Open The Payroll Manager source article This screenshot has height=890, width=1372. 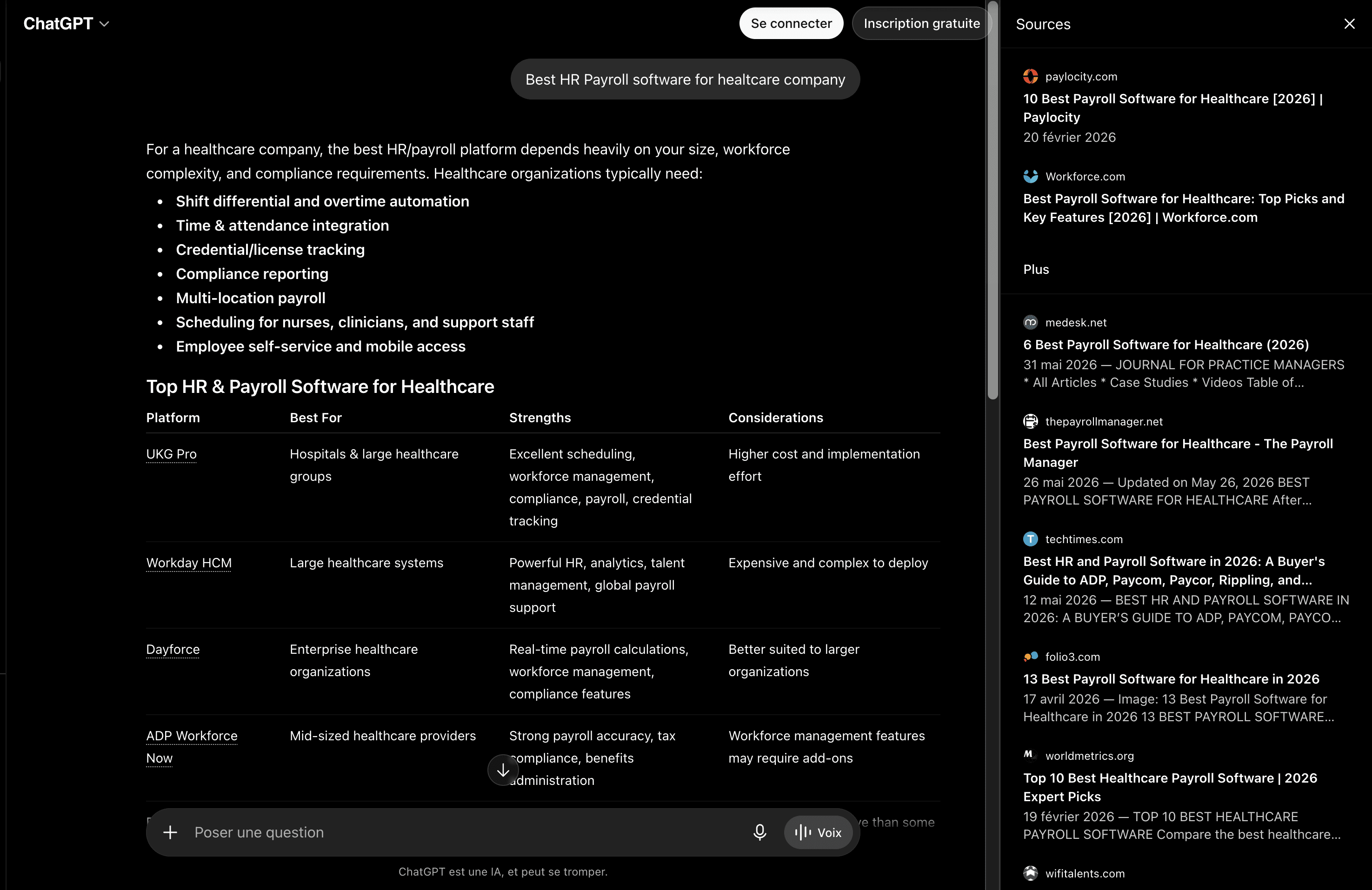[1178, 453]
